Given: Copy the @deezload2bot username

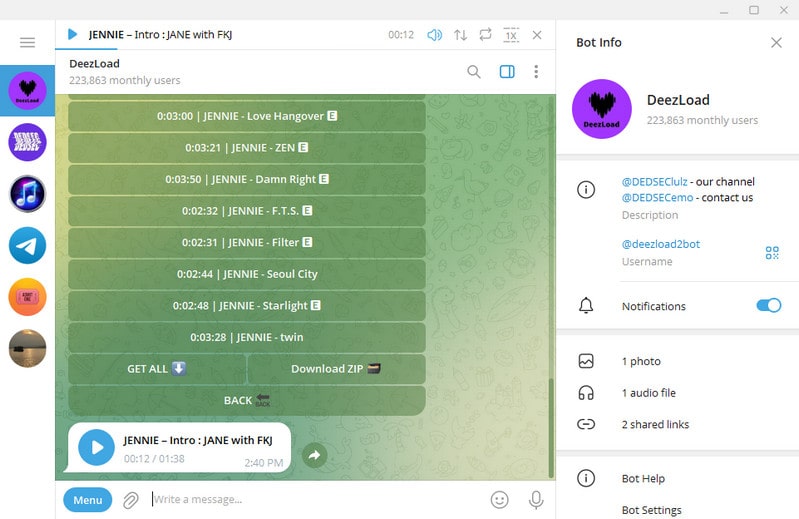Looking at the screenshot, I should [660, 244].
